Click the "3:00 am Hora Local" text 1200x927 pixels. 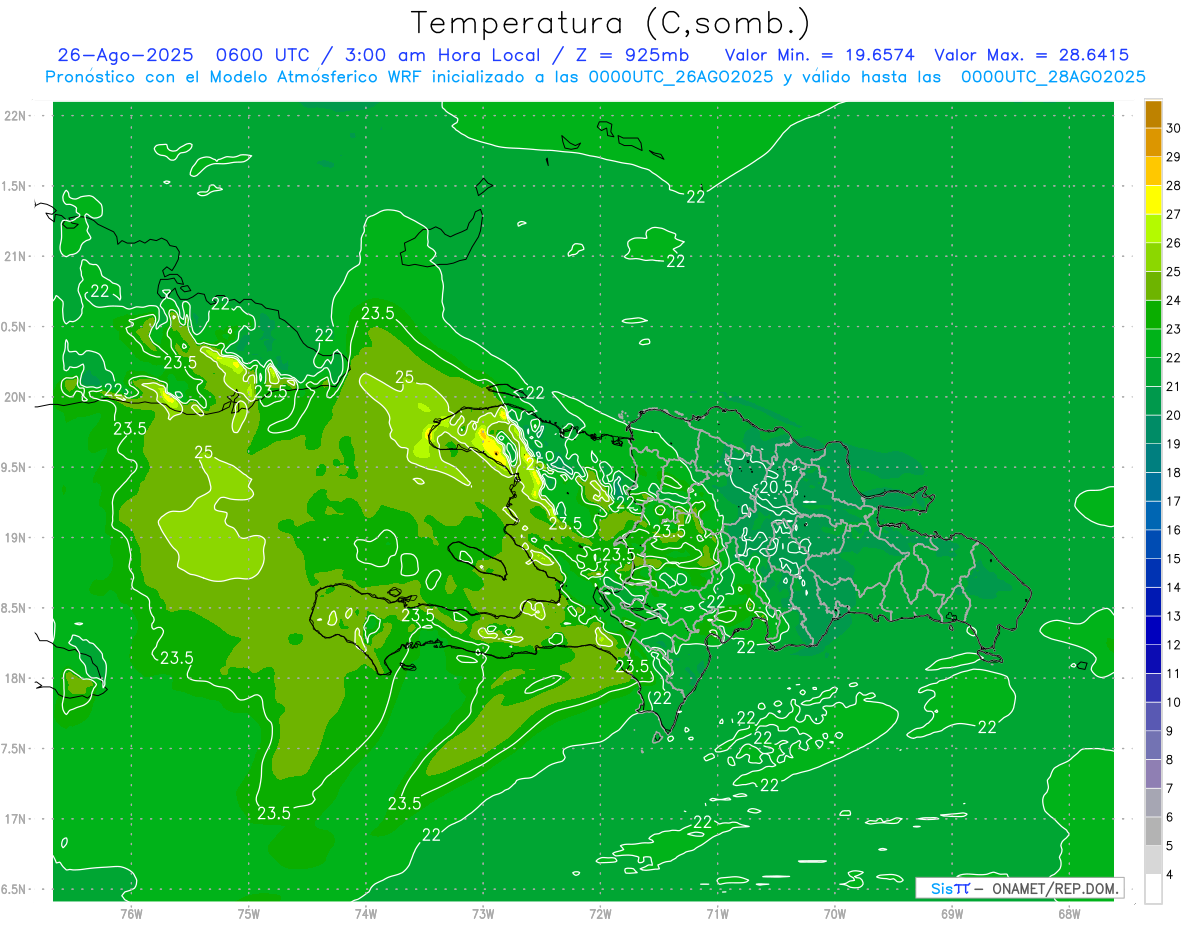pyautogui.click(x=442, y=55)
